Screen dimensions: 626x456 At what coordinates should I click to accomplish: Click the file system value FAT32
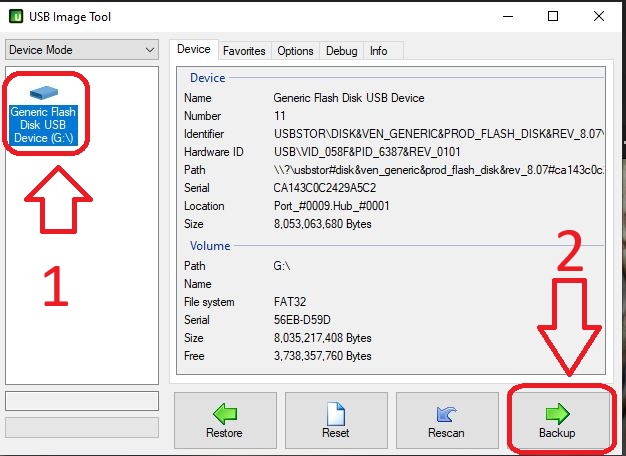[290, 302]
